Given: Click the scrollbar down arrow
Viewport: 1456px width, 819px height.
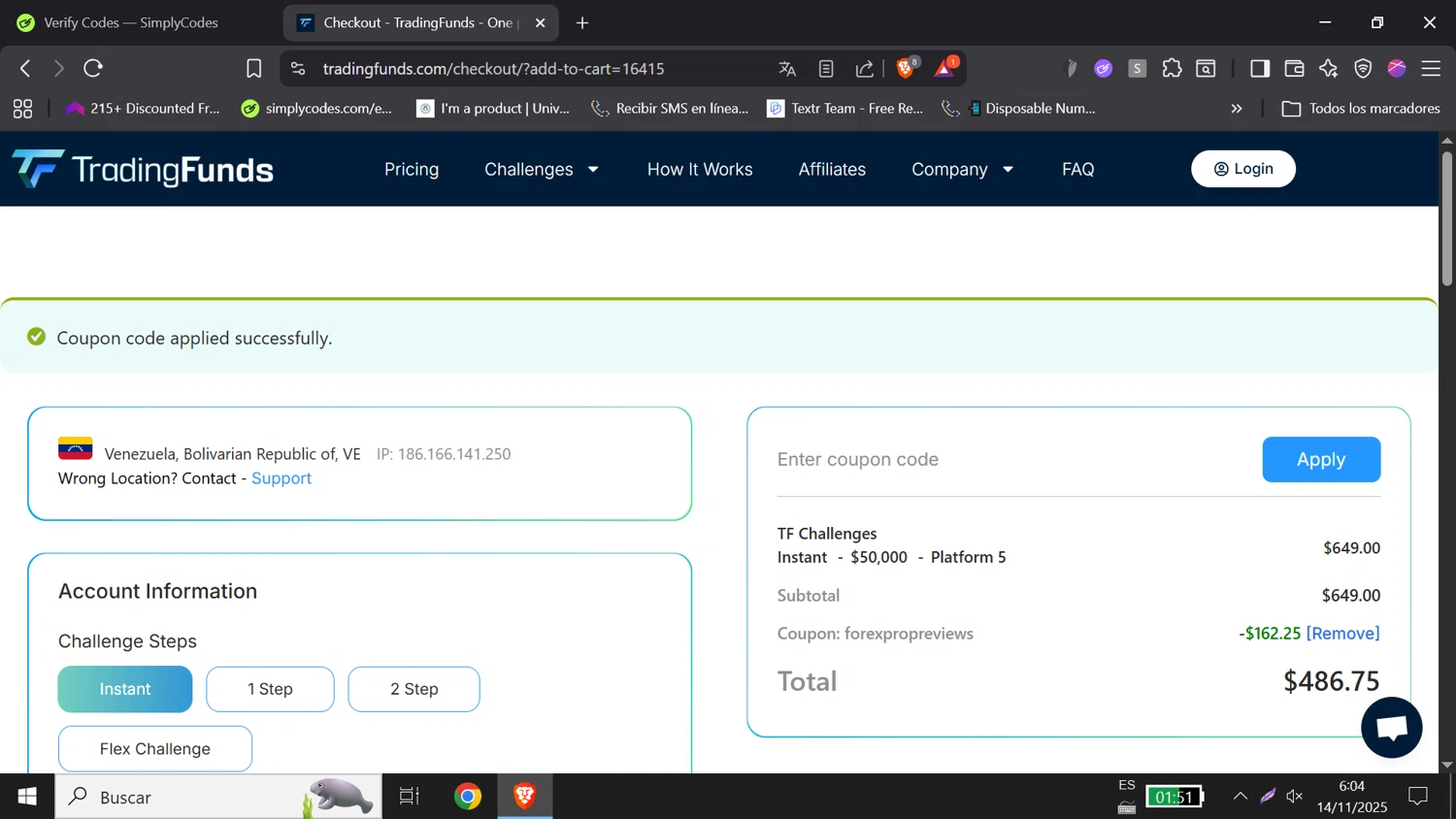Looking at the screenshot, I should 1447,765.
